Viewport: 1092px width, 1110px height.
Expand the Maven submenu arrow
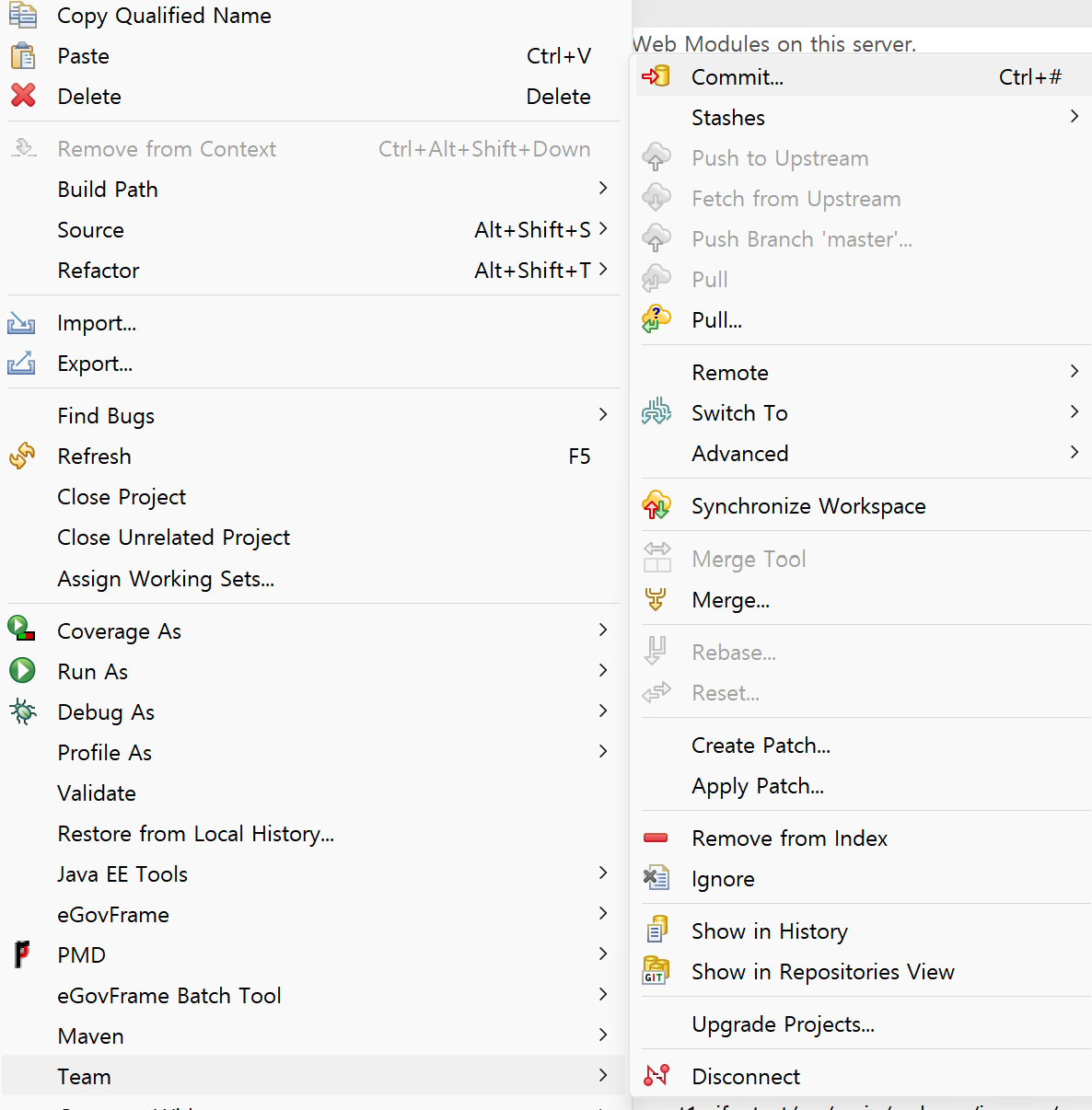tap(603, 1035)
